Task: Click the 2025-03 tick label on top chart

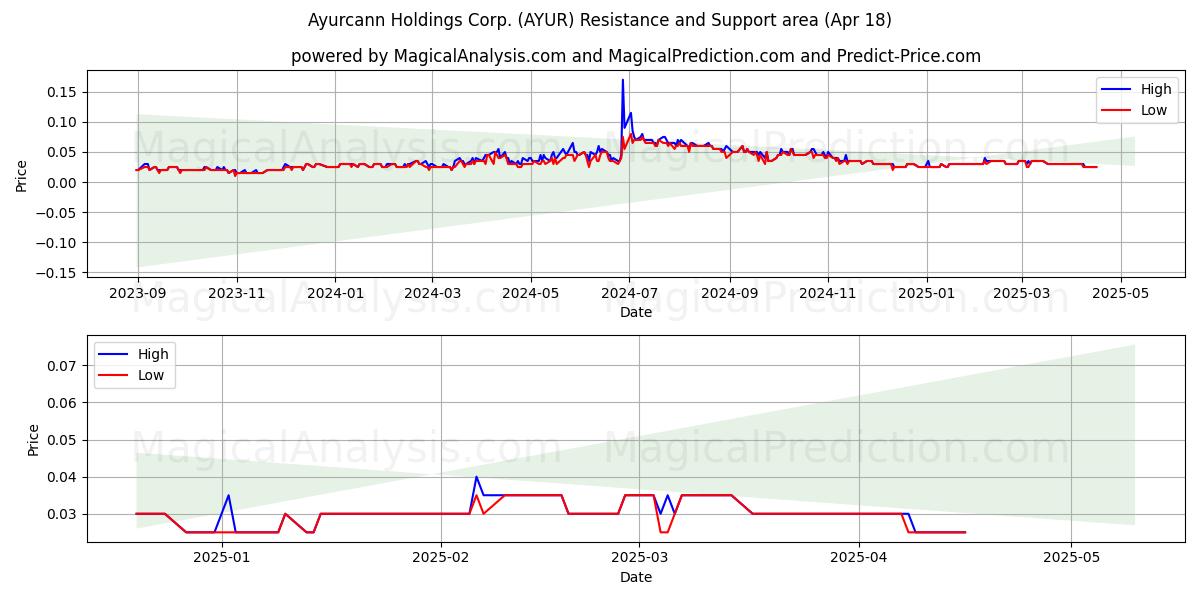Action: pos(1022,293)
